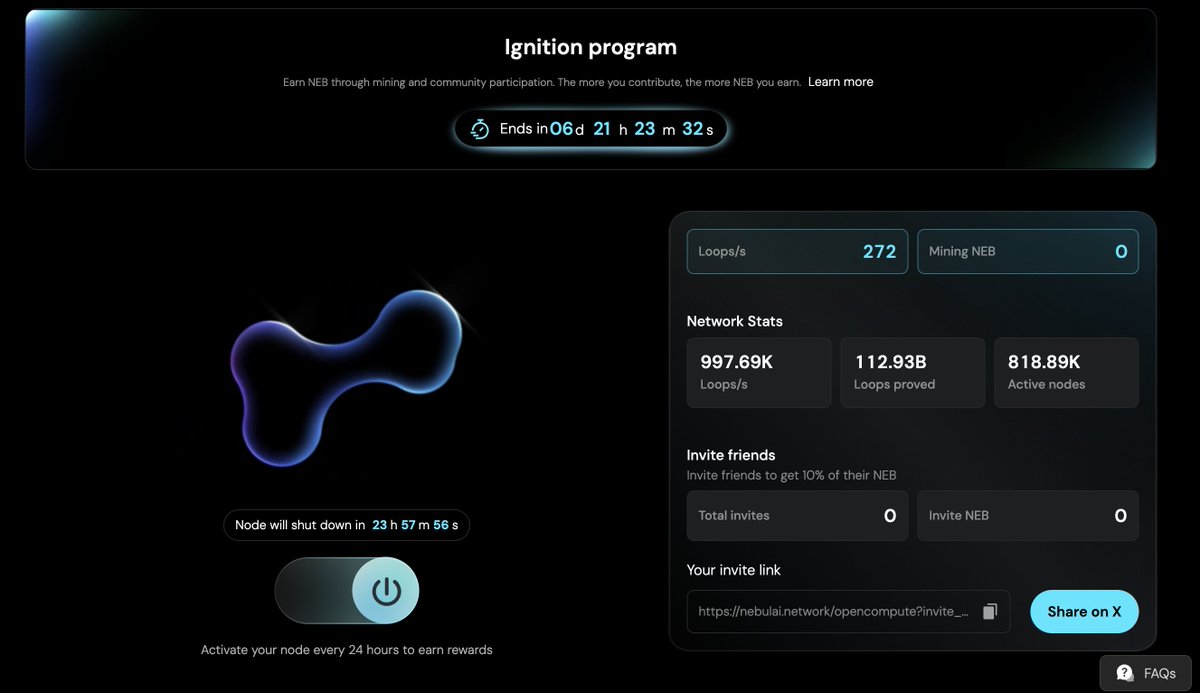The image size is (1200, 693).
Task: Click the Network Stats heading
Action: [735, 321]
